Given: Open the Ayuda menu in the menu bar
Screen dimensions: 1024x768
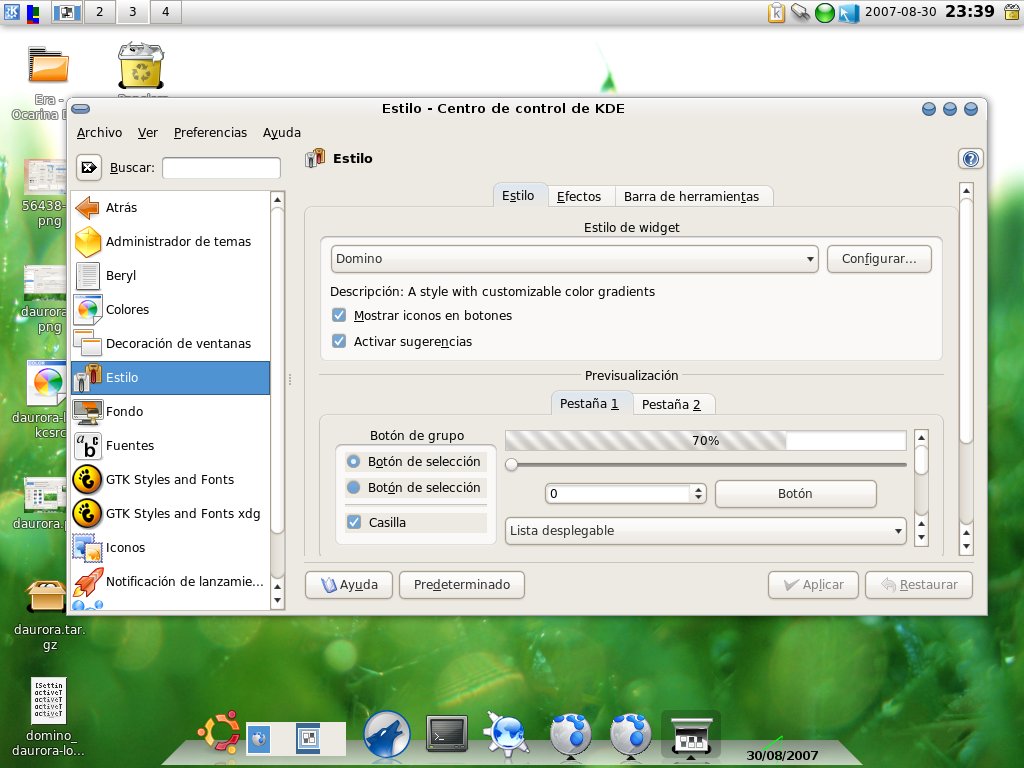Looking at the screenshot, I should [282, 133].
